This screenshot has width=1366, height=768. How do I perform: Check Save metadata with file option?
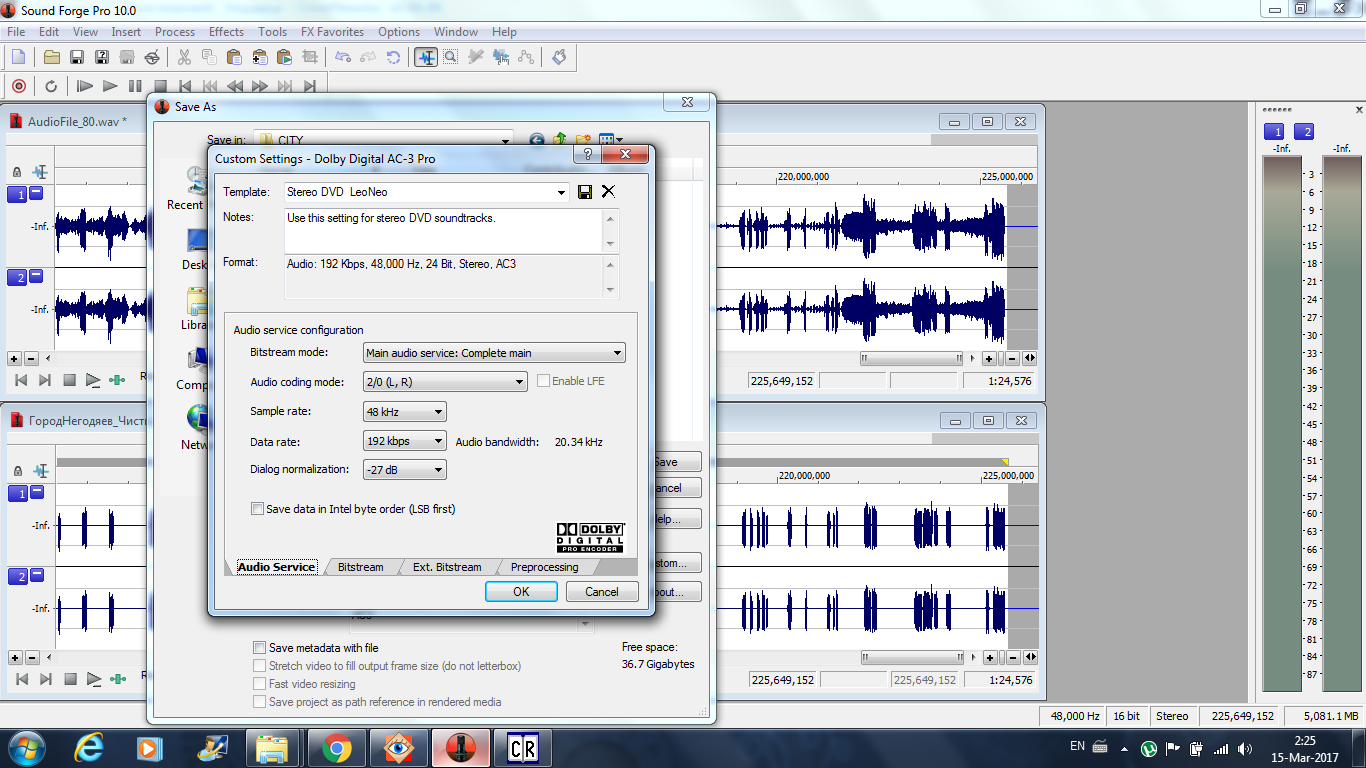260,648
